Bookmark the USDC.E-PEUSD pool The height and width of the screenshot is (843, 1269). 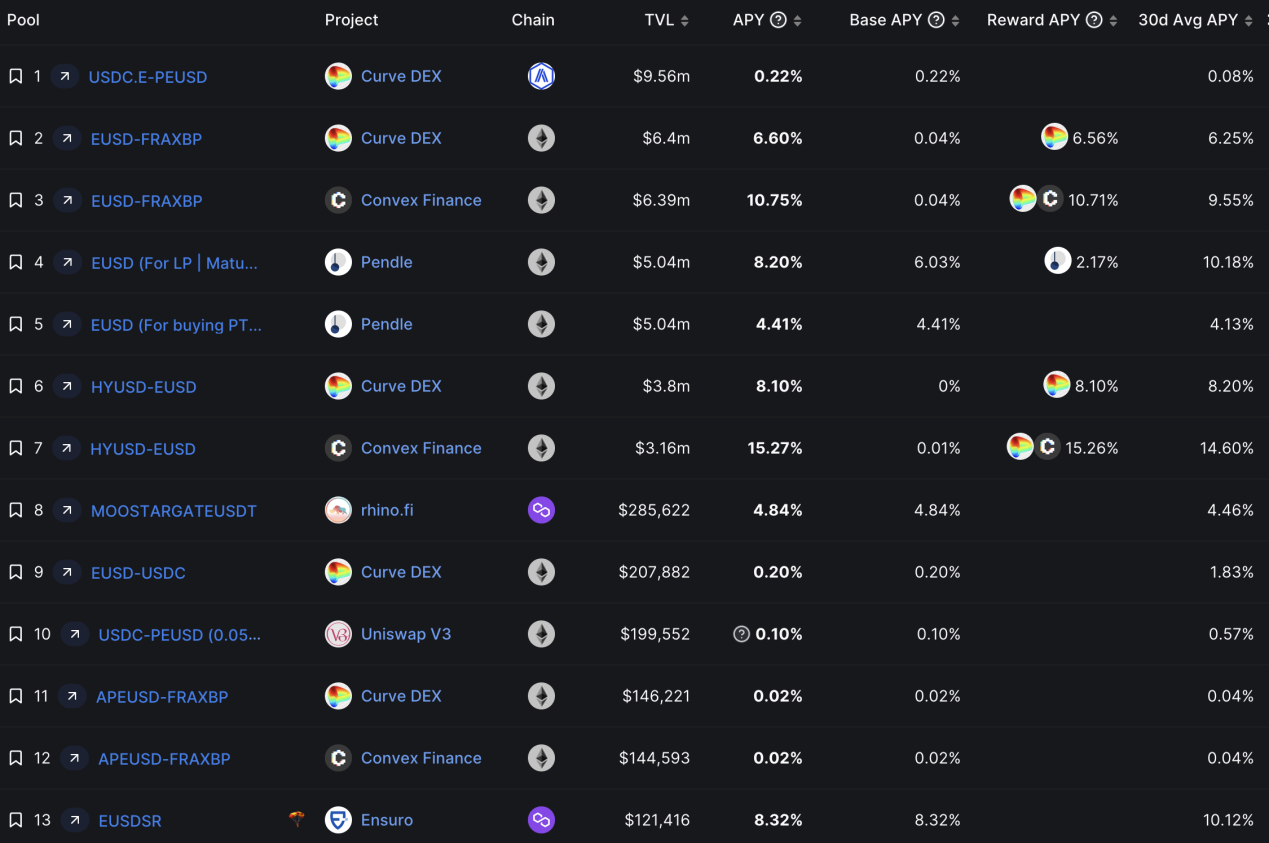click(x=15, y=76)
